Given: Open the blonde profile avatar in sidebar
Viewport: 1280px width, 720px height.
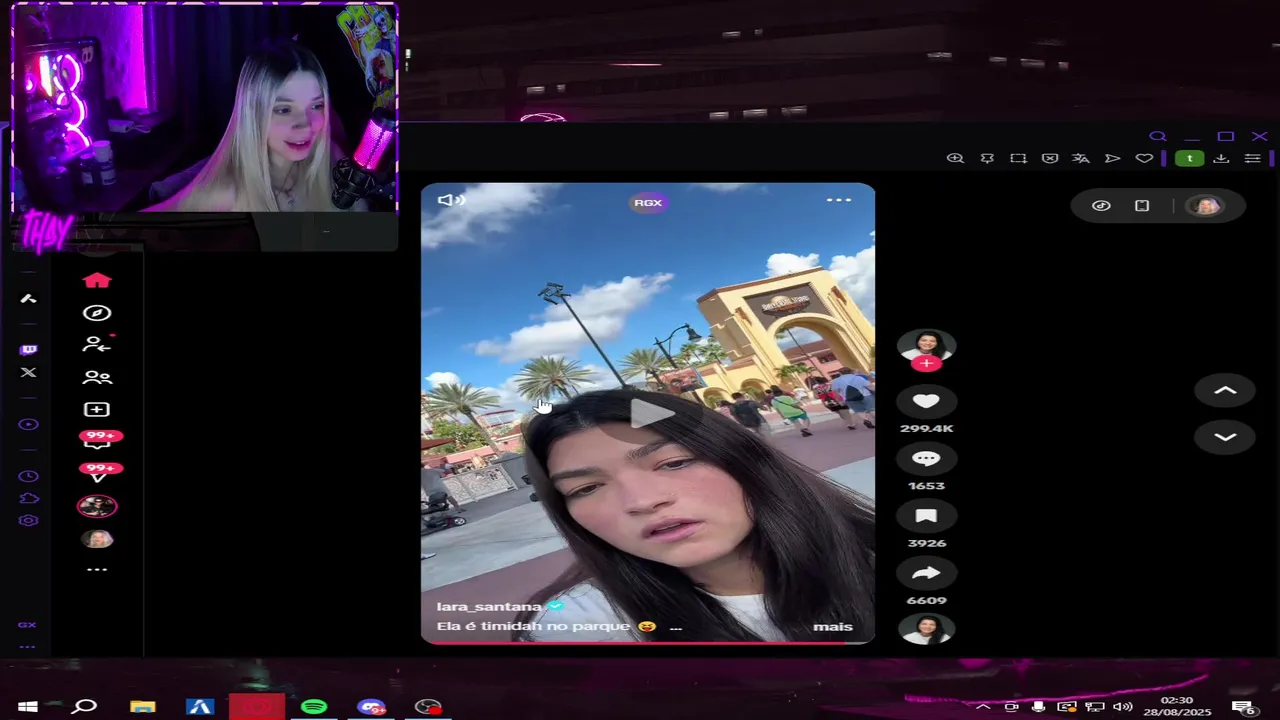Looking at the screenshot, I should click(97, 539).
